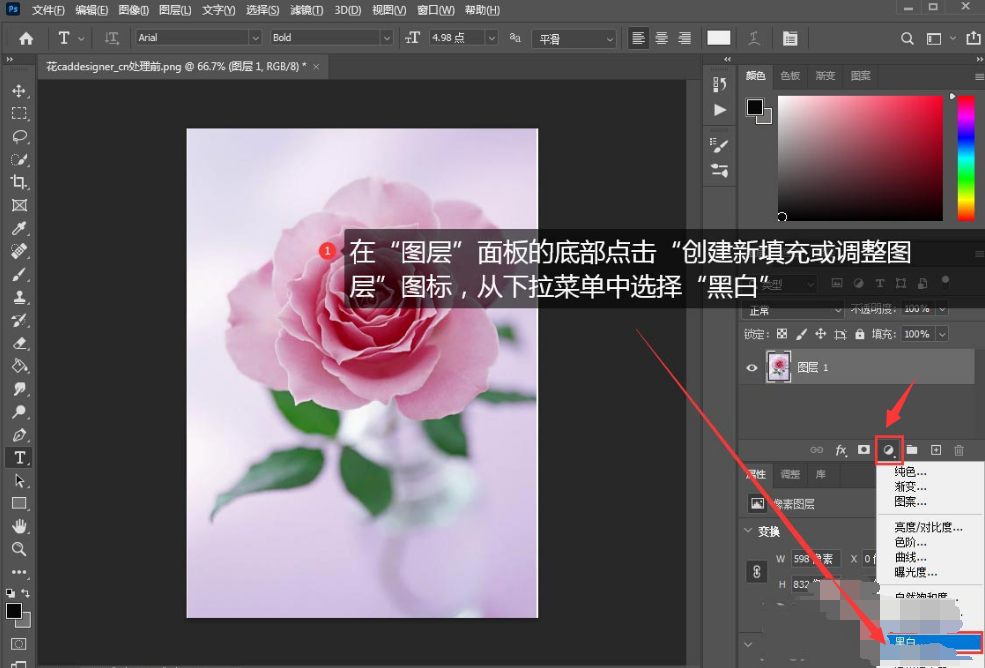
Task: Hide 图层 1 with its eye toggle
Action: point(751,367)
